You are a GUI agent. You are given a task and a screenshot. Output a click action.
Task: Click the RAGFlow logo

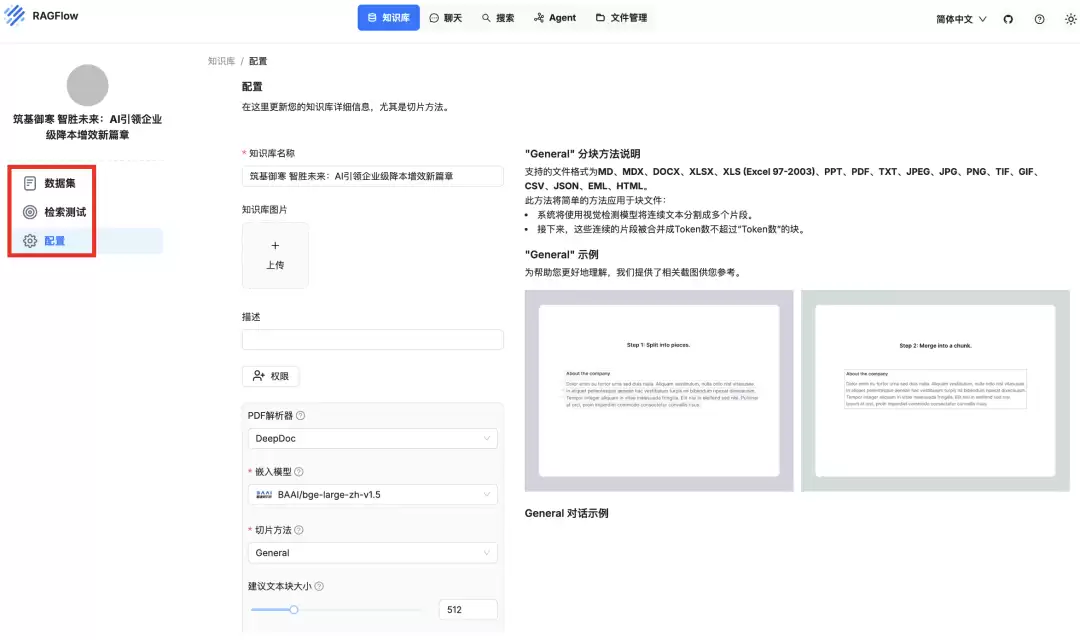tap(41, 16)
